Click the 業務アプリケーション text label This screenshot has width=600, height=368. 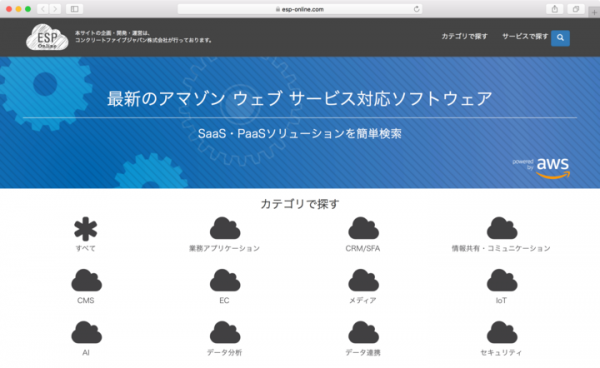[x=225, y=248]
